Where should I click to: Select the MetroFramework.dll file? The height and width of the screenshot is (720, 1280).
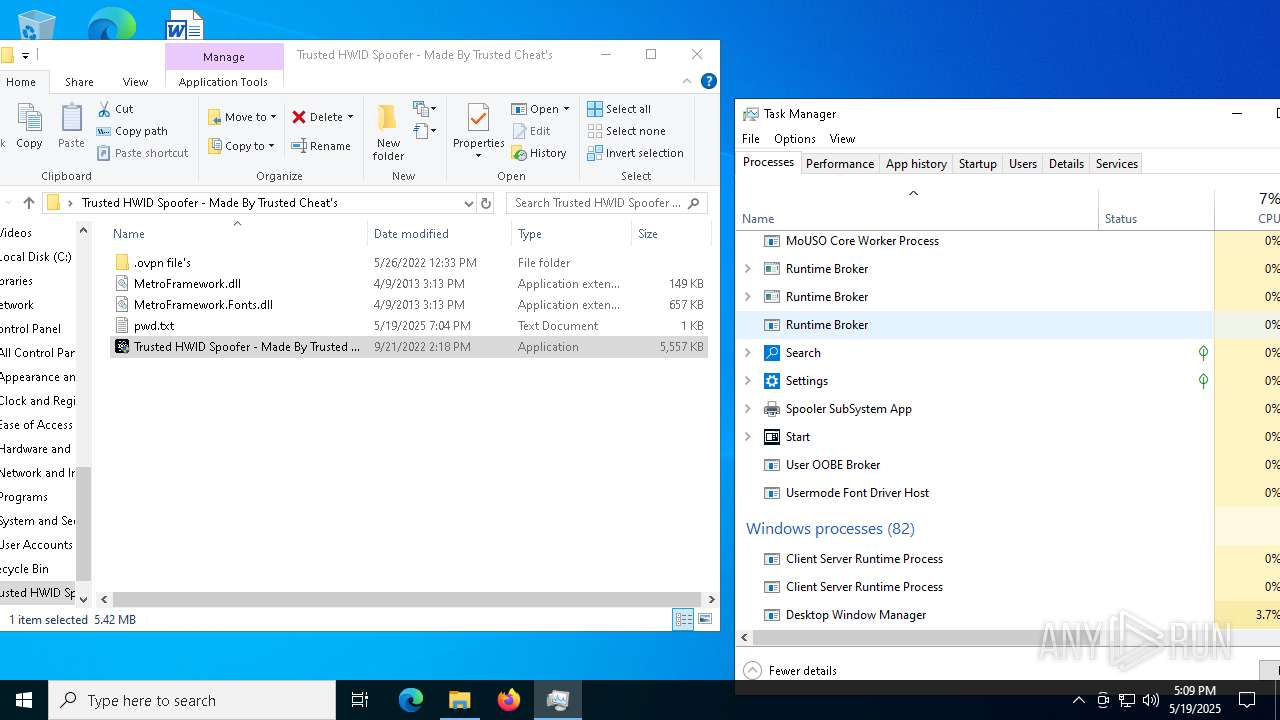tap(187, 284)
